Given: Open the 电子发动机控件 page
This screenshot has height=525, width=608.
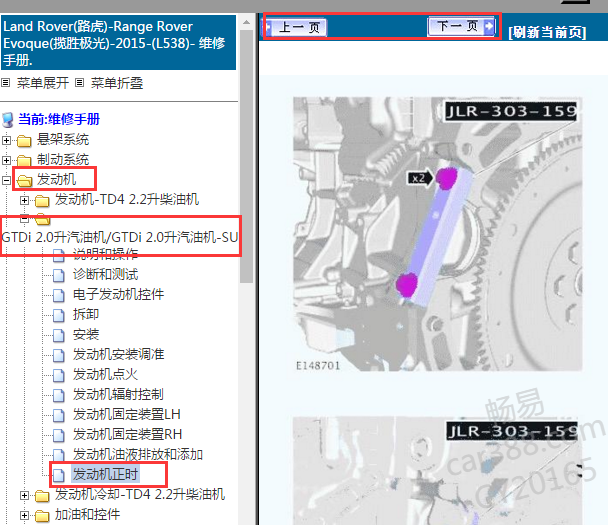Looking at the screenshot, I should pyautogui.click(x=118, y=295).
